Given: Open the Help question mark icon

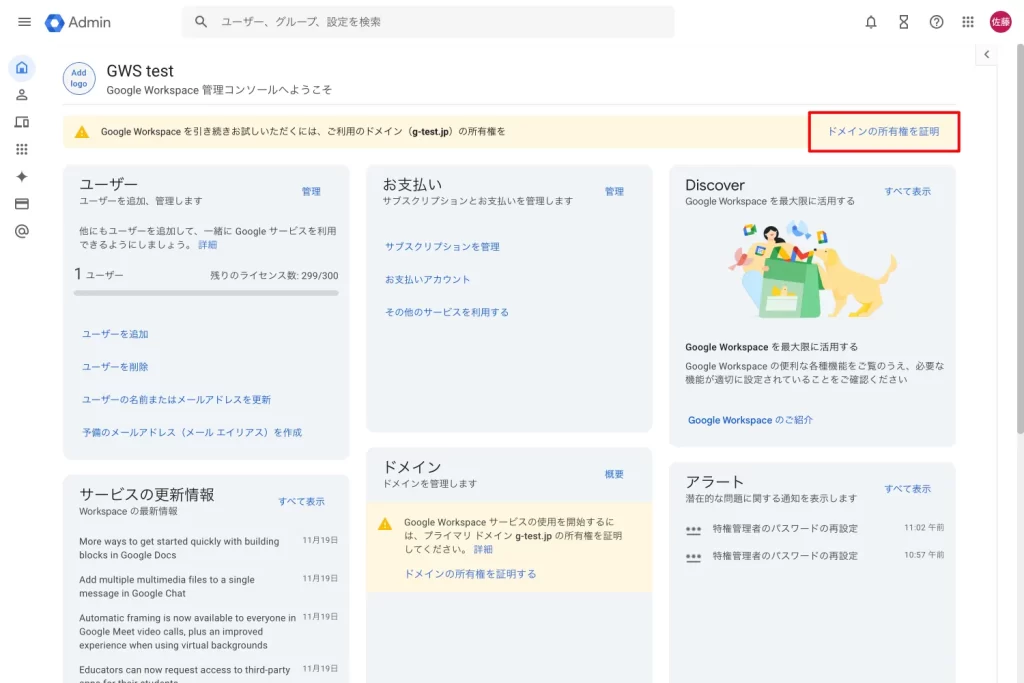Looking at the screenshot, I should (x=935, y=21).
